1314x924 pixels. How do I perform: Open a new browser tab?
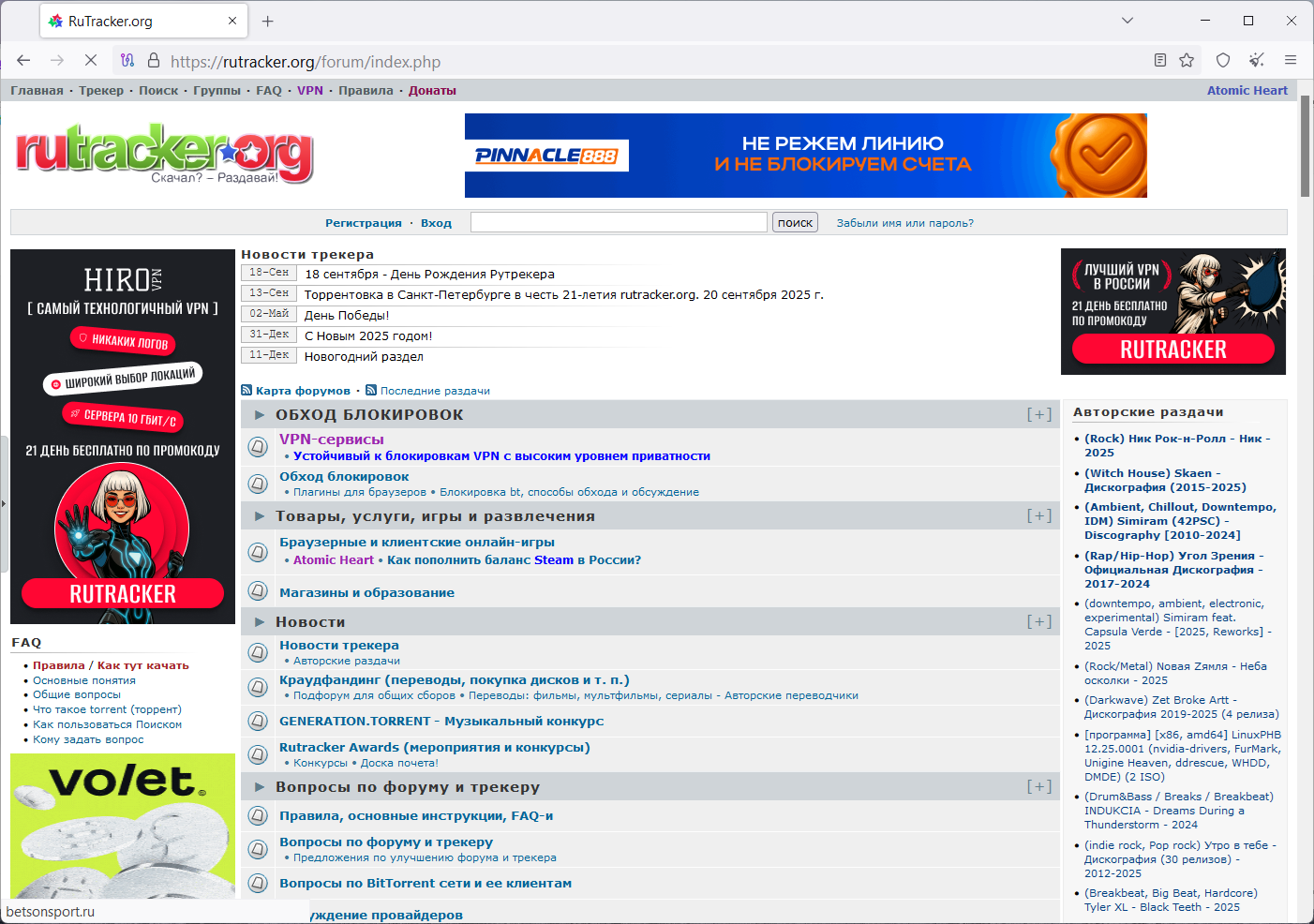[x=268, y=21]
